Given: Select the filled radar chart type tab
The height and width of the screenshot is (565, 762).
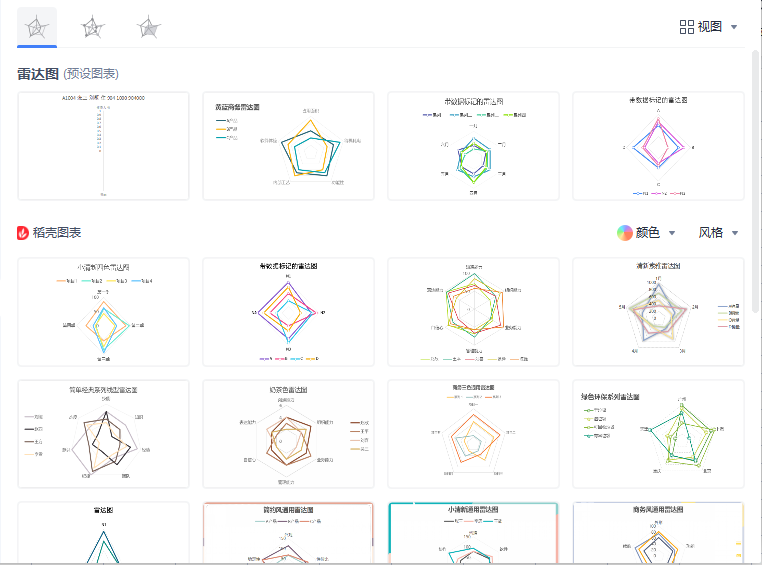Looking at the screenshot, I should coord(149,27).
